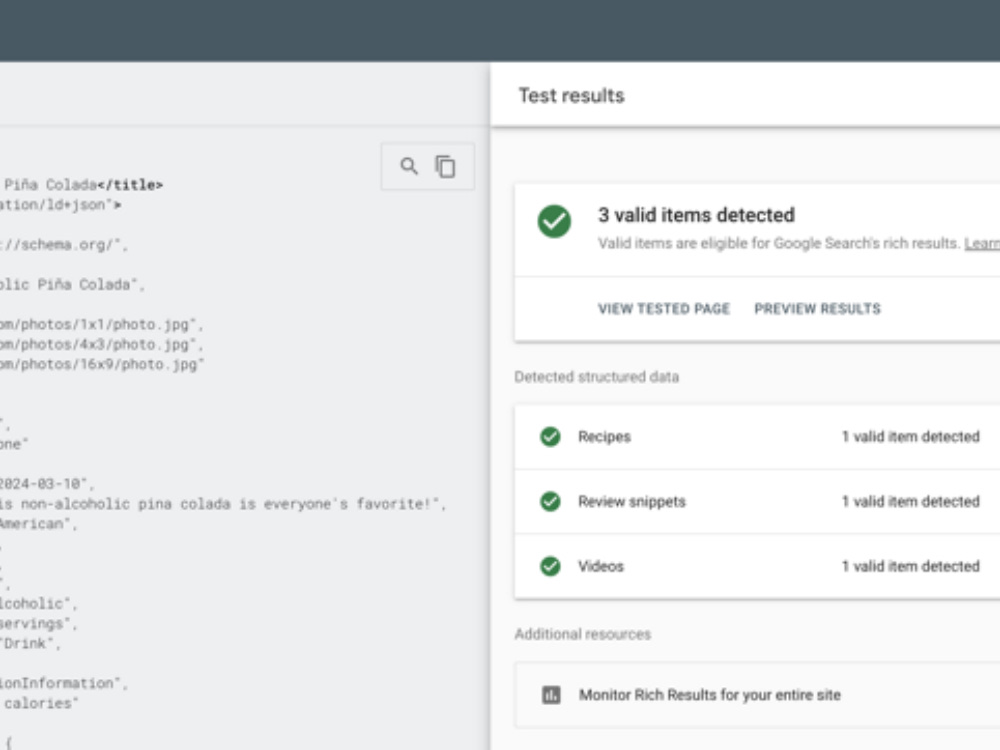Select Videos' '1 valid item detected' text

pos(910,566)
